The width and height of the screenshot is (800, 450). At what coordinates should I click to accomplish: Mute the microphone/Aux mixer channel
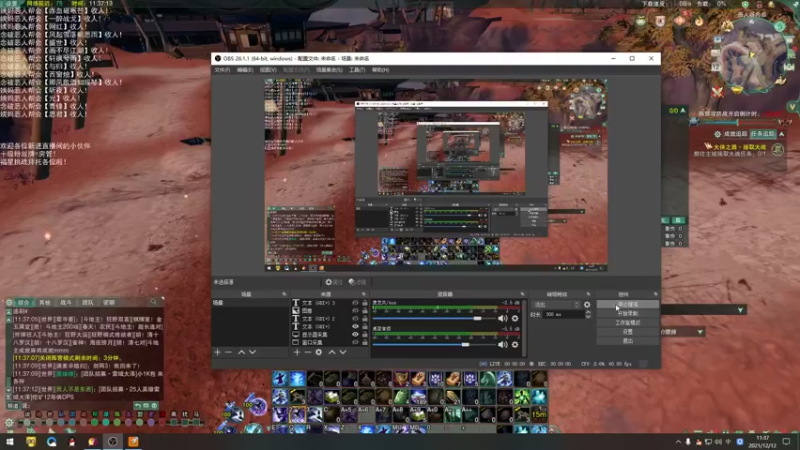503,318
